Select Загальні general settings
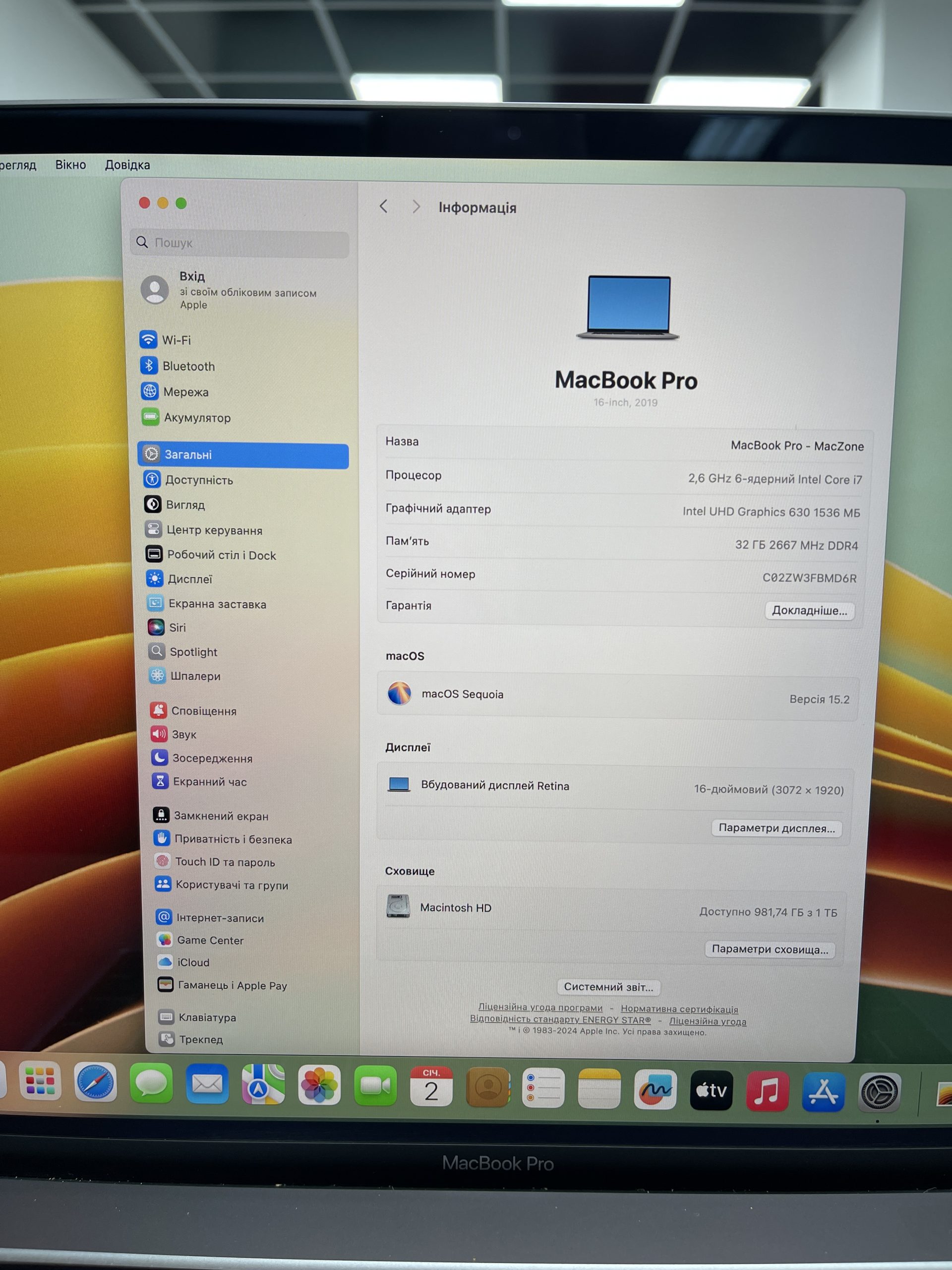The height and width of the screenshot is (1270, 952). tap(243, 455)
